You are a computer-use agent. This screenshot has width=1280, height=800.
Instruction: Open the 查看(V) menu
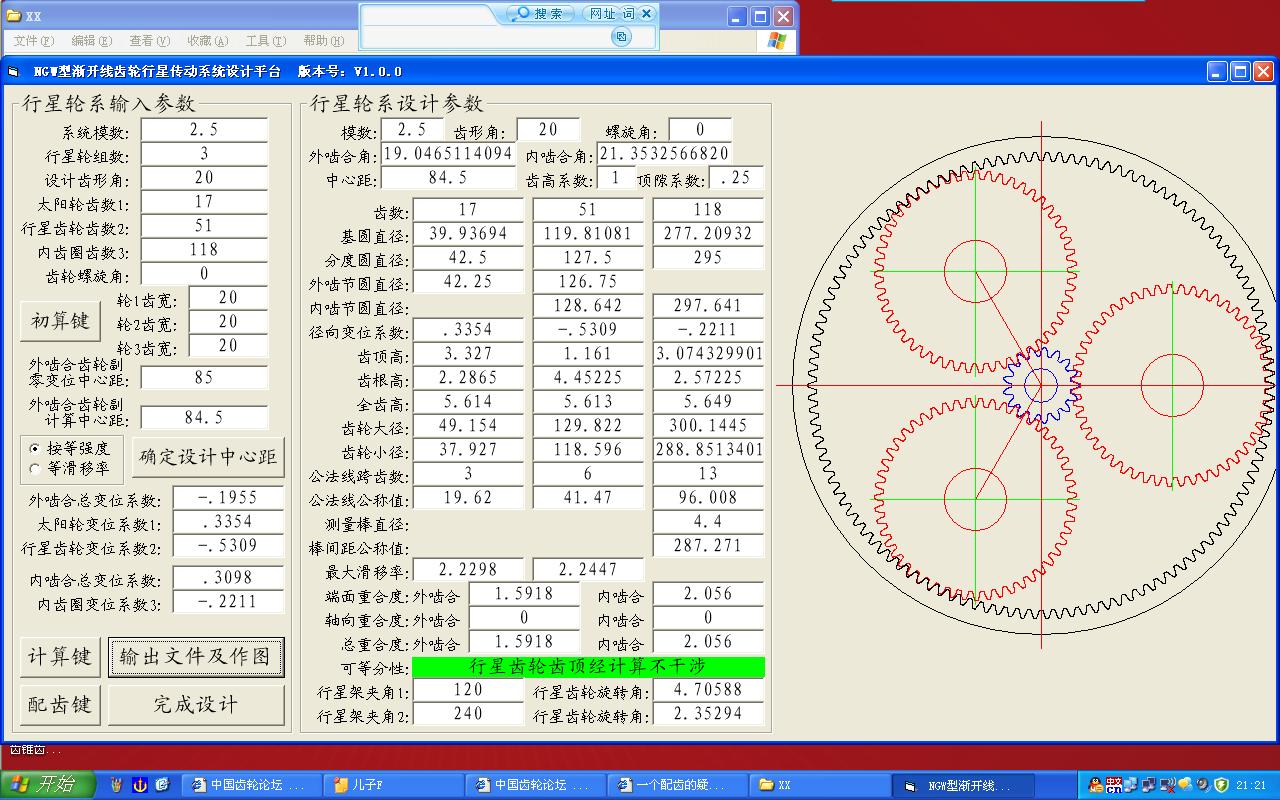click(150, 41)
